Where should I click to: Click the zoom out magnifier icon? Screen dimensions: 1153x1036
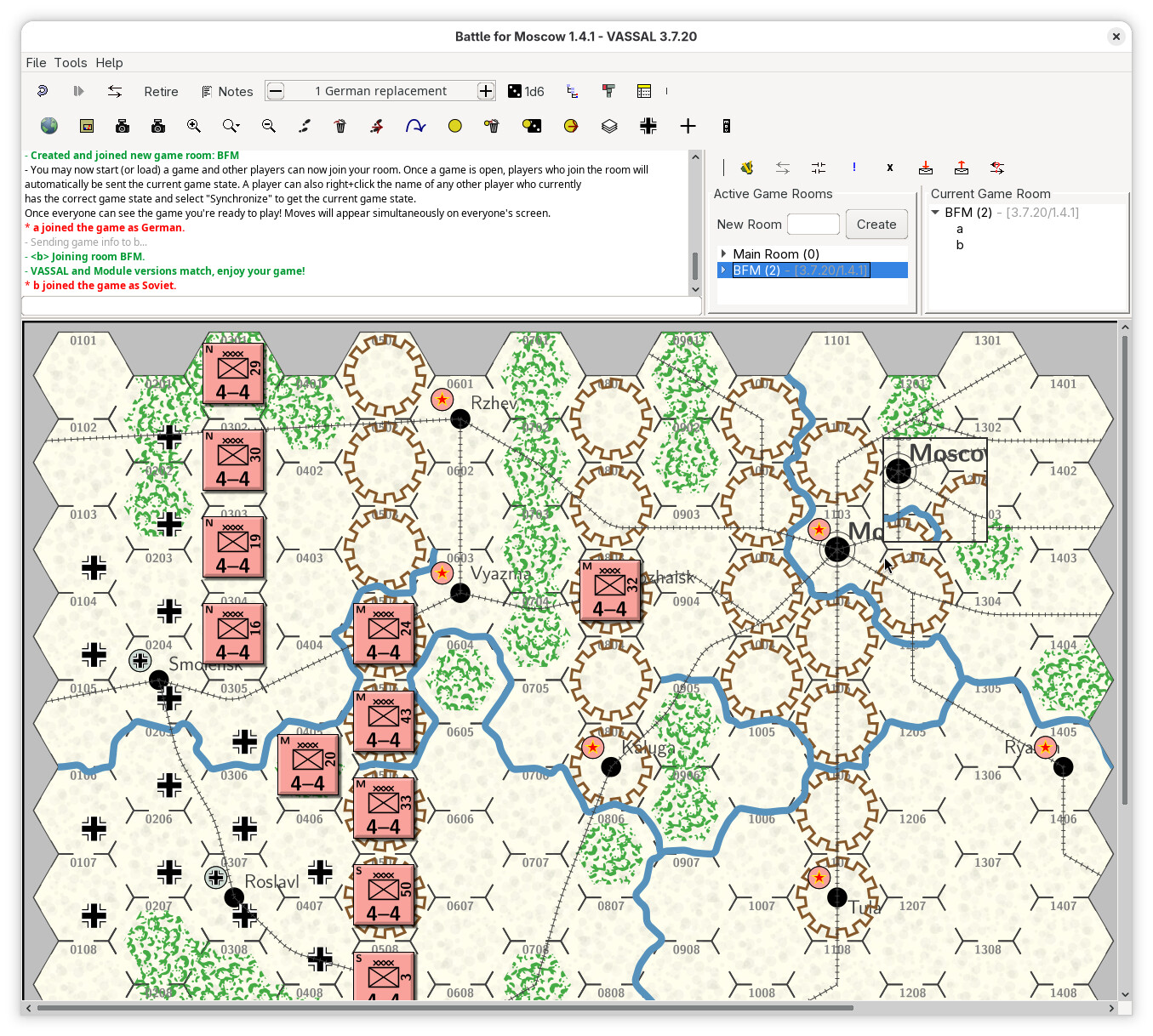tap(268, 126)
